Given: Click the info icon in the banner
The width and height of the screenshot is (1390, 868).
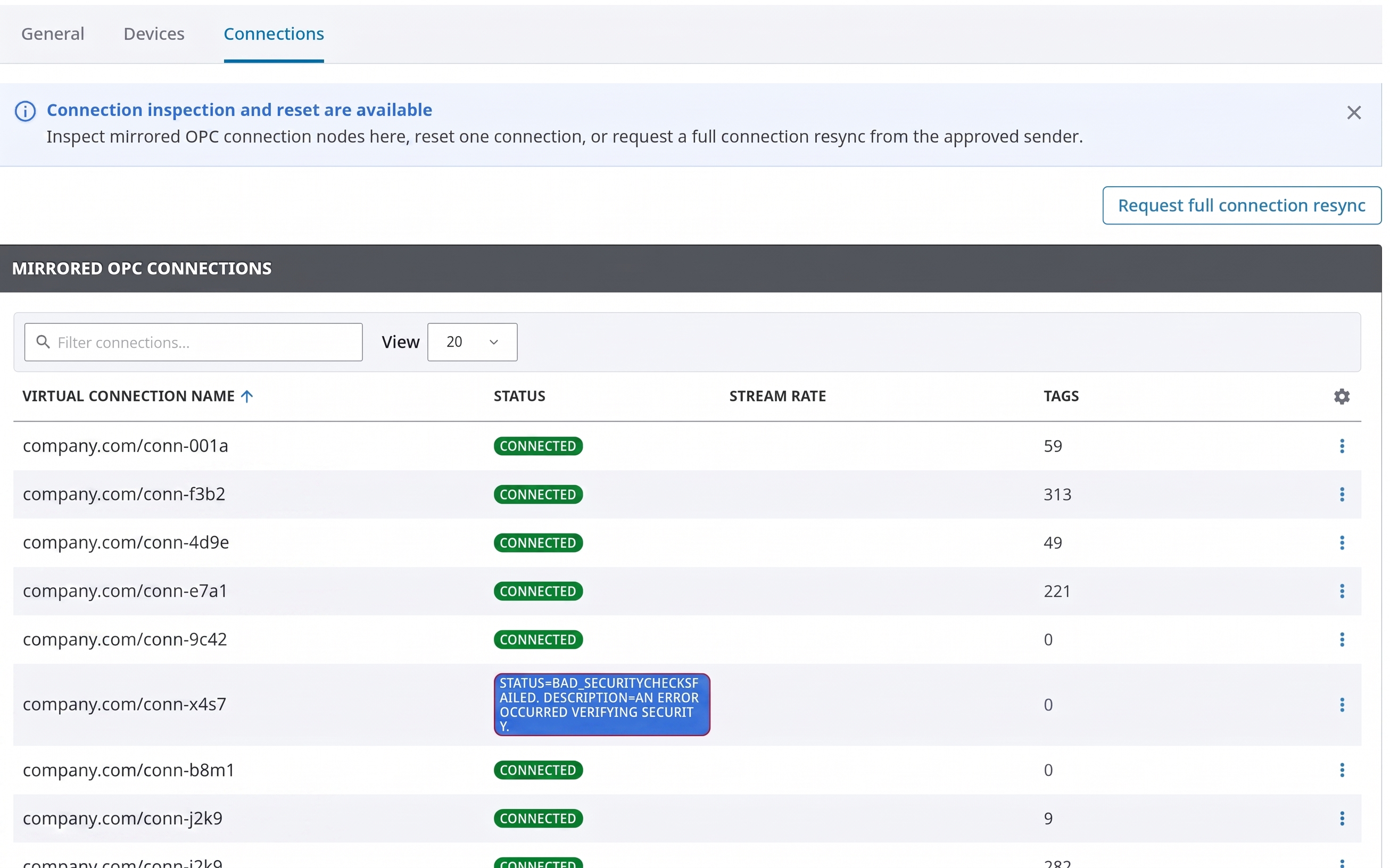Looking at the screenshot, I should [x=25, y=111].
